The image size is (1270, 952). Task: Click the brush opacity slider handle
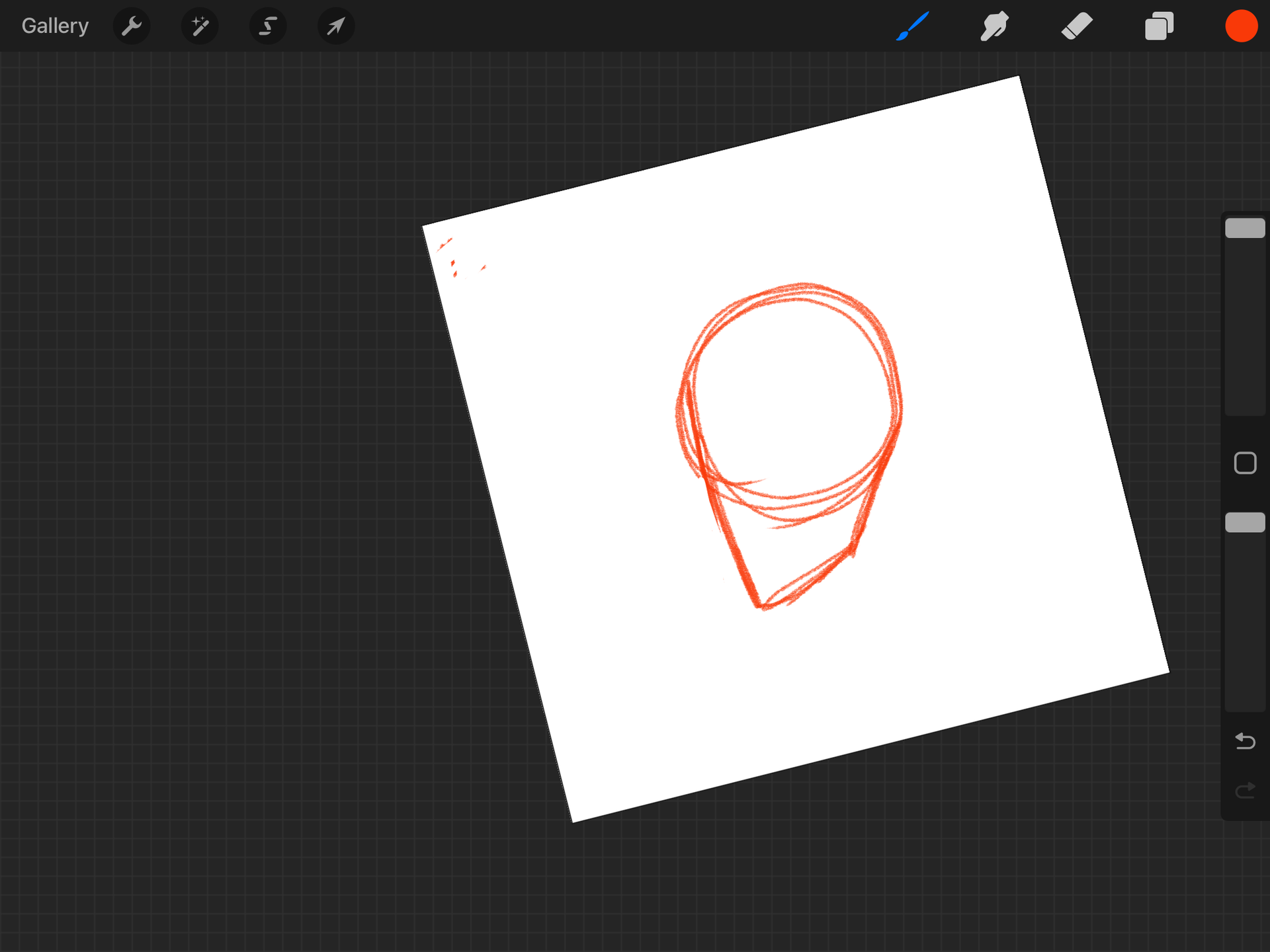pos(1245,522)
